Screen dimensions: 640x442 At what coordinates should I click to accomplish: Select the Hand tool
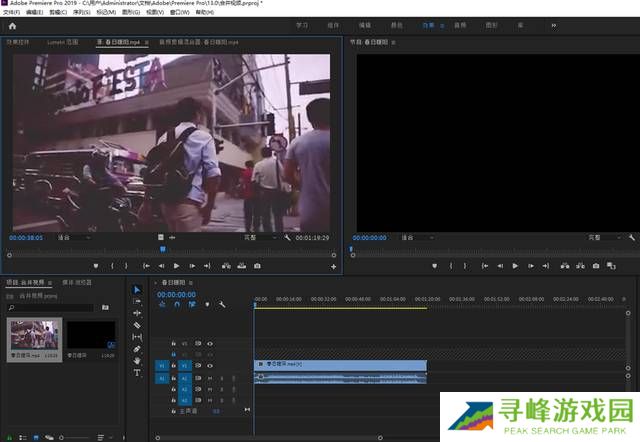137,360
